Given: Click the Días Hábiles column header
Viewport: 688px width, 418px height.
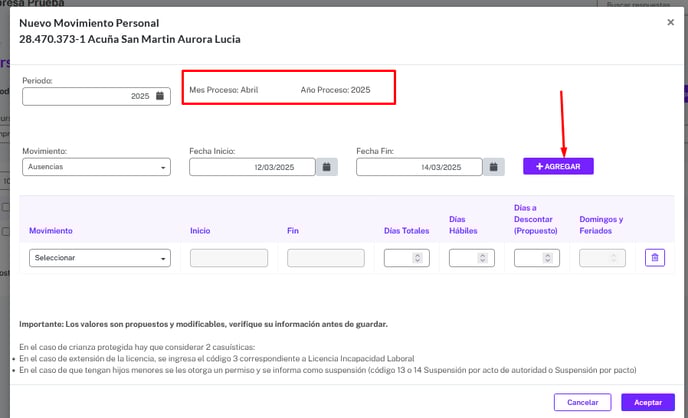Looking at the screenshot, I should click(x=463, y=225).
